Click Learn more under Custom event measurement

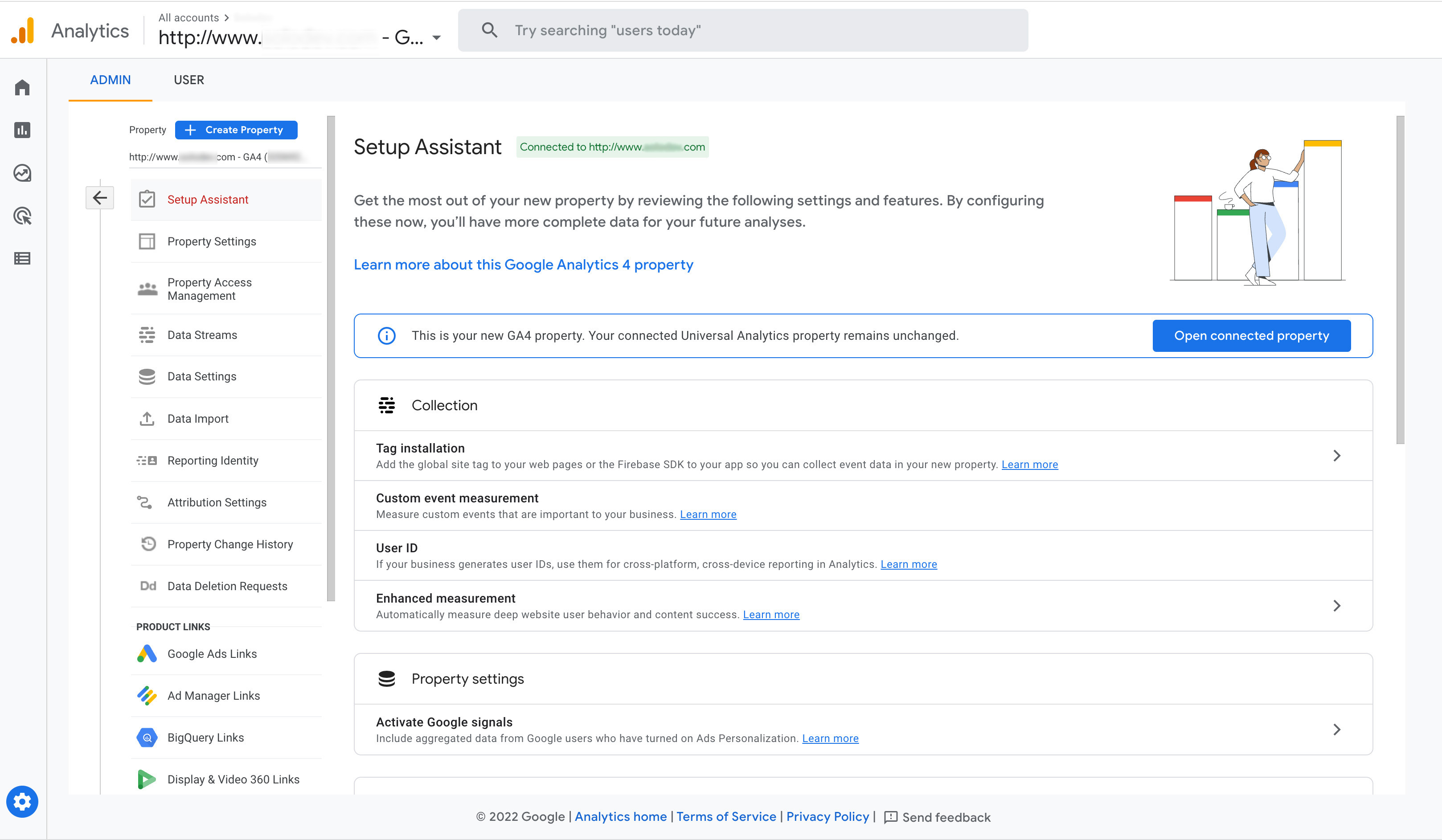pyautogui.click(x=708, y=514)
